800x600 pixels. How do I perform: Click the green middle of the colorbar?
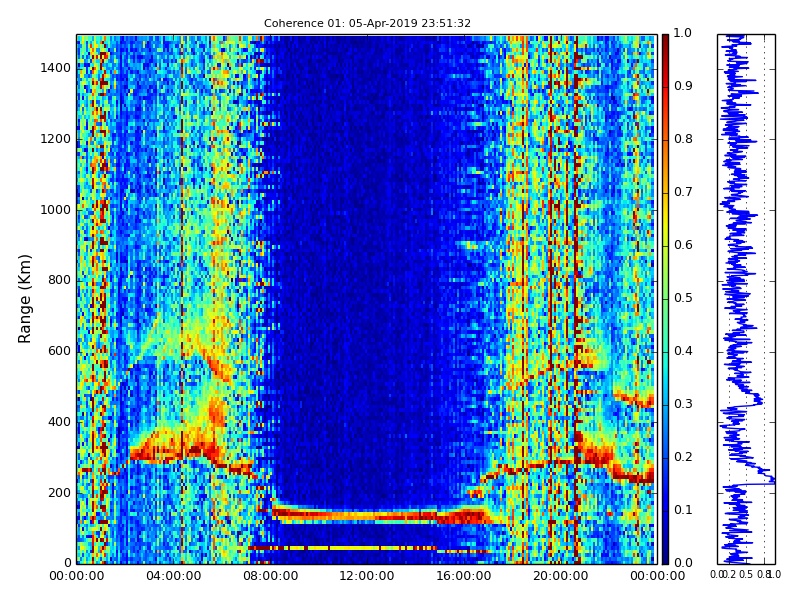pos(665,299)
